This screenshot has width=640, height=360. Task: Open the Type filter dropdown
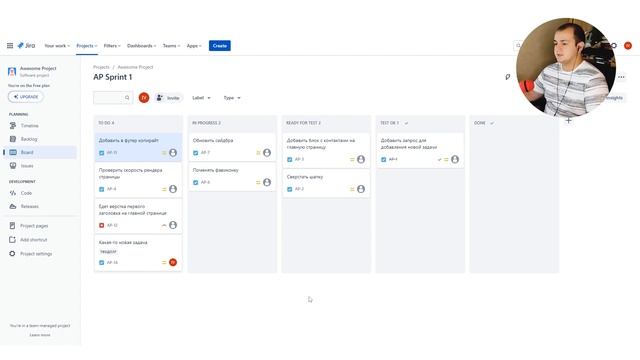point(232,98)
